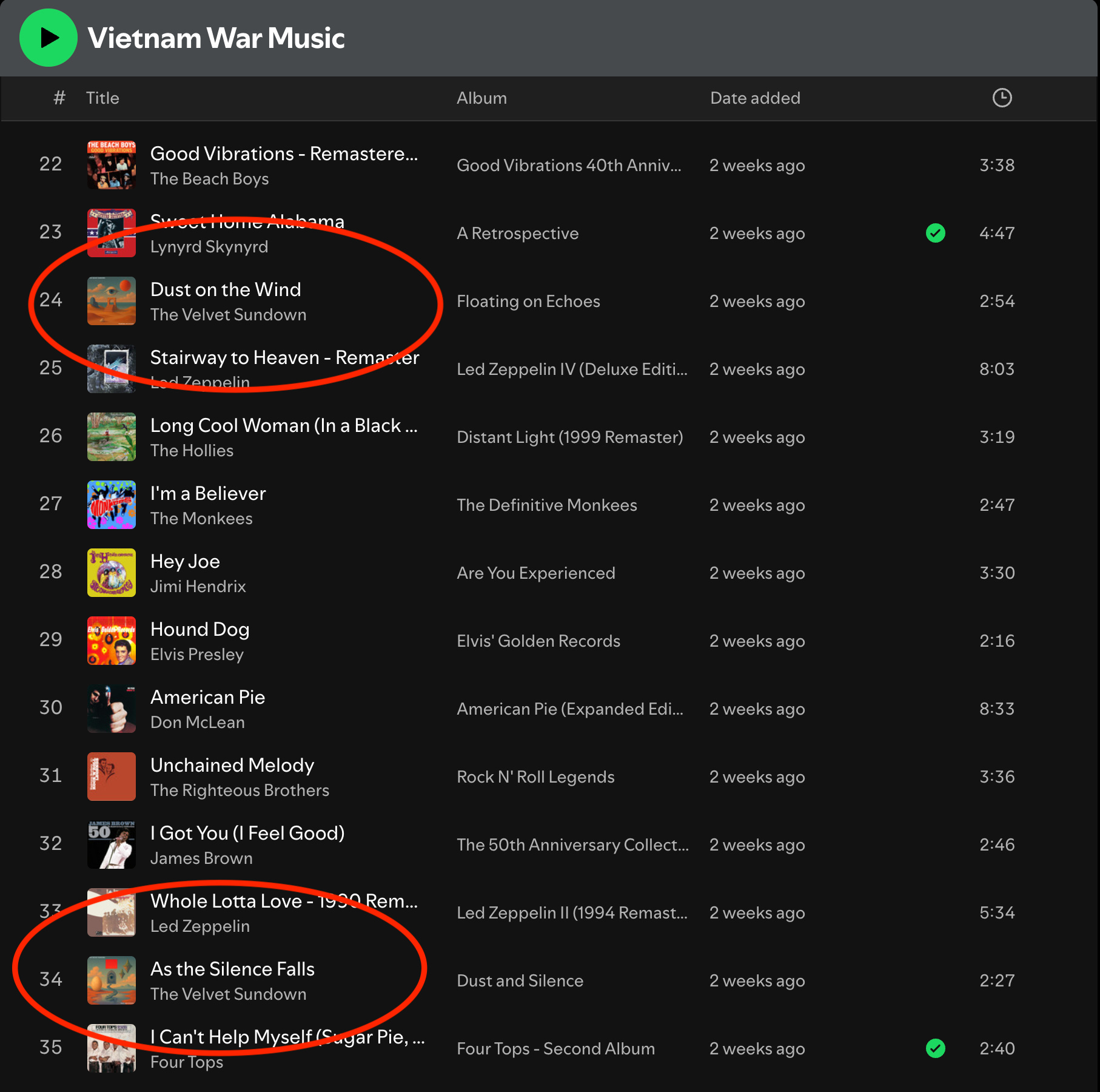1100x1092 pixels.
Task: Click I Got You album art thumbnail
Action: point(112,844)
